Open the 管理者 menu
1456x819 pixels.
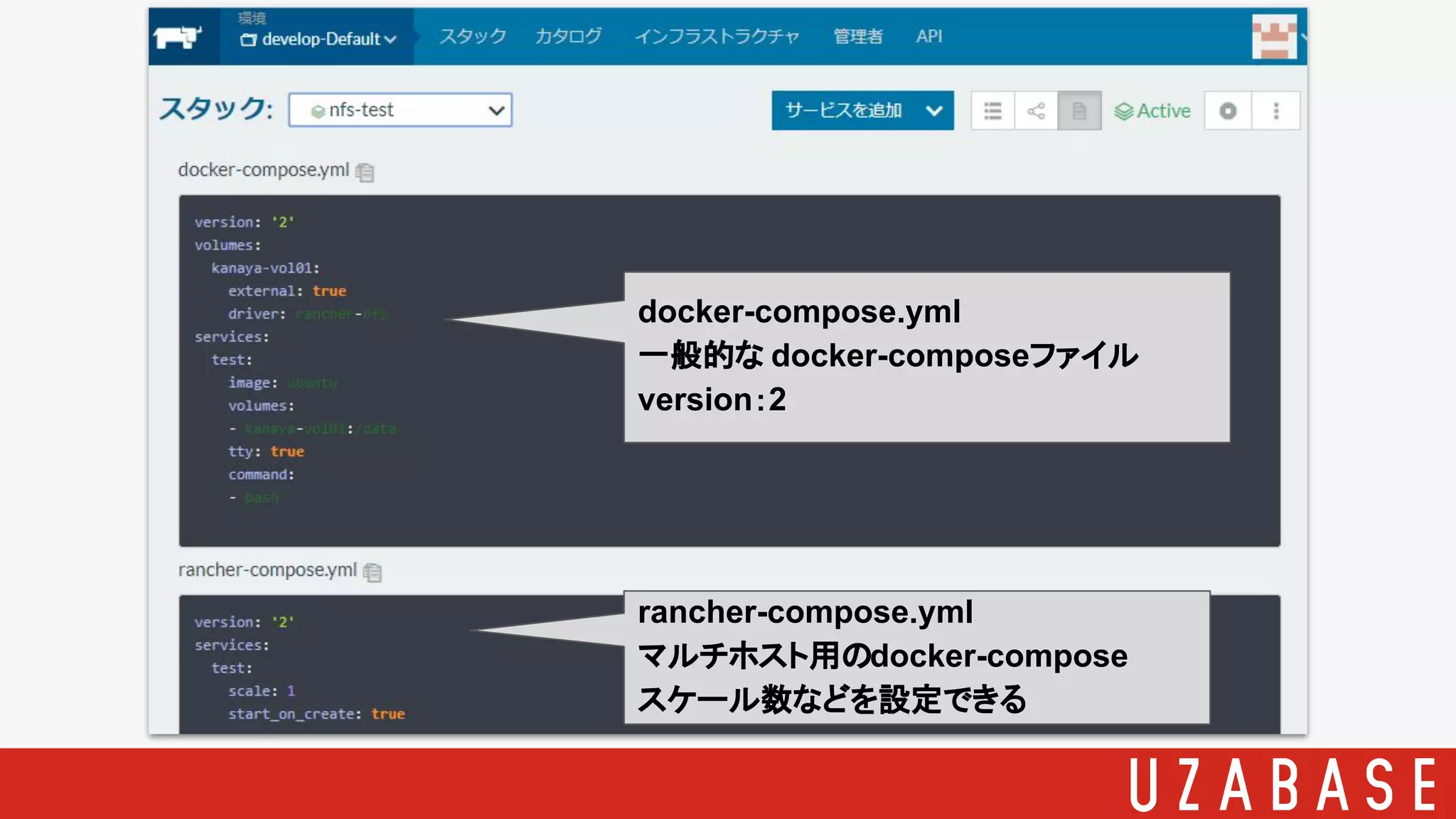tap(858, 36)
